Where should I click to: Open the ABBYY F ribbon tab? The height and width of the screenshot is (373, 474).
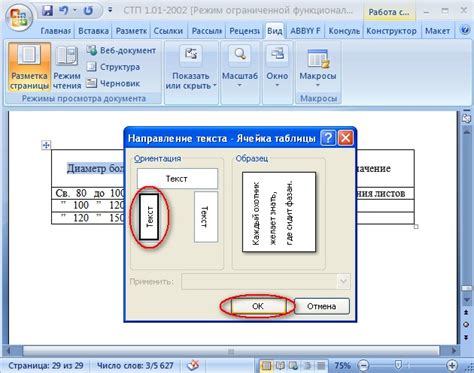pos(305,31)
